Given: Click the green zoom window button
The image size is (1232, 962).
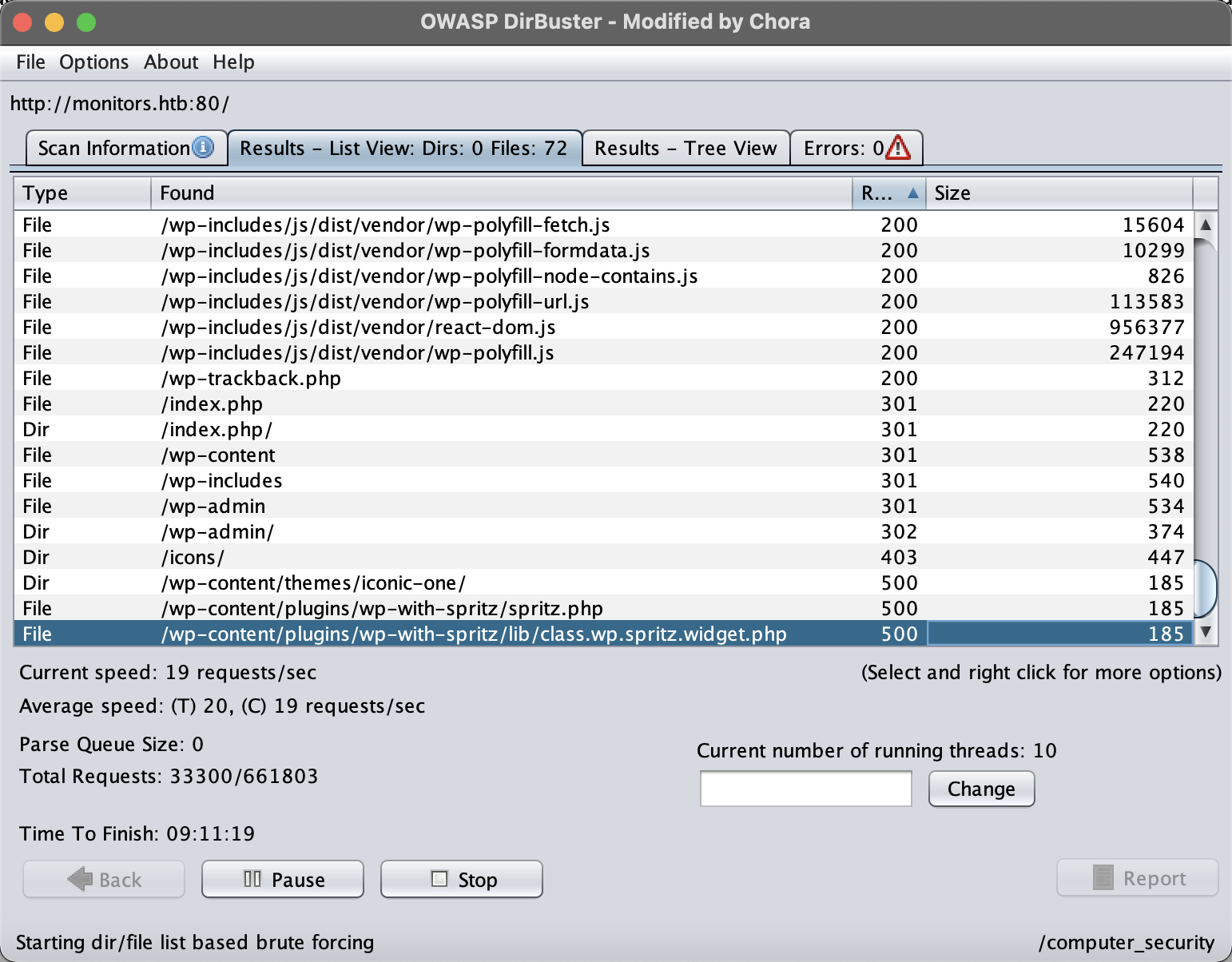Looking at the screenshot, I should pos(86,22).
